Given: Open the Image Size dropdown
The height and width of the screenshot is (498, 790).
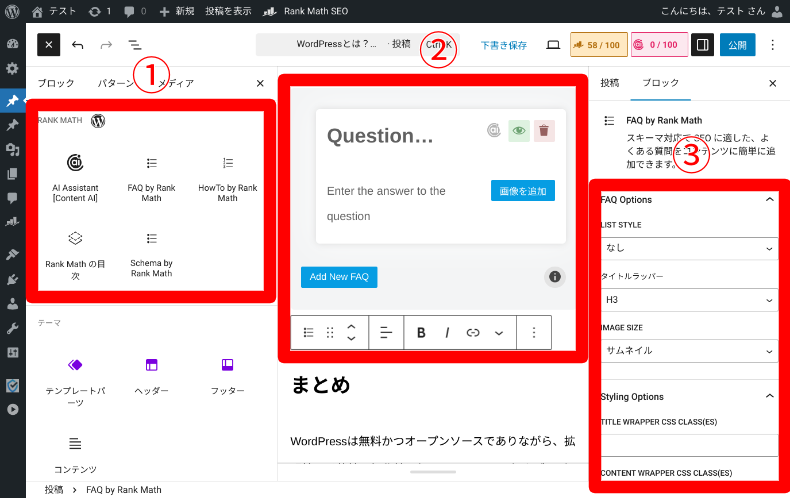Looking at the screenshot, I should 689,351.
